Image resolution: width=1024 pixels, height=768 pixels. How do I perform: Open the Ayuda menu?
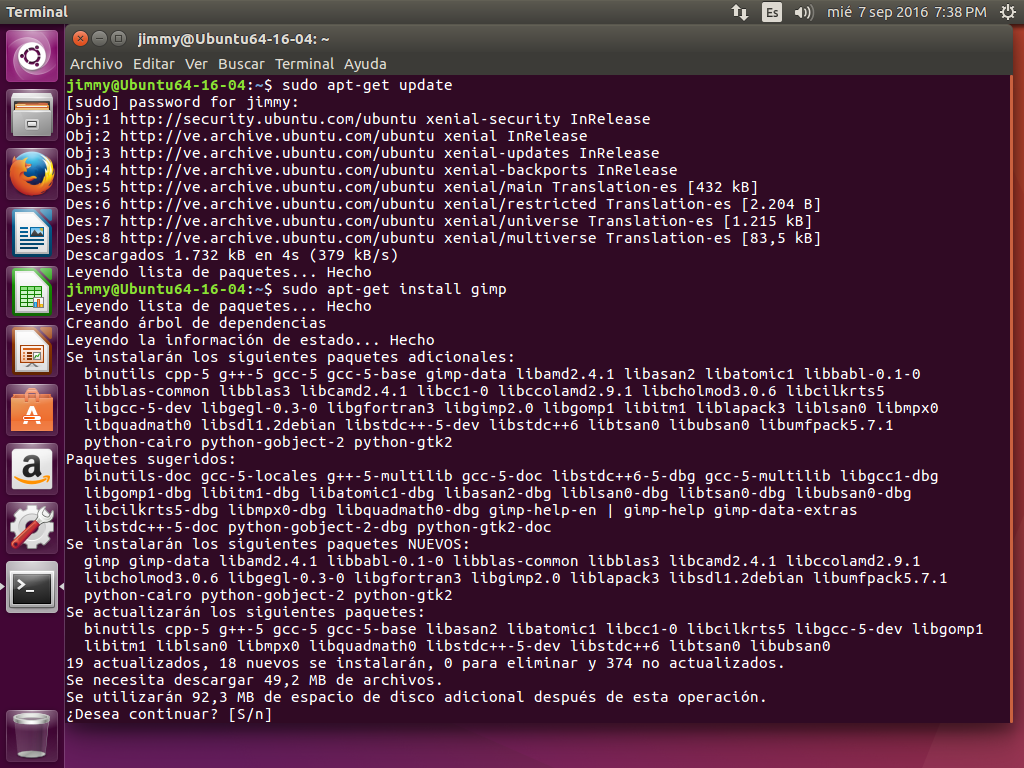[365, 63]
